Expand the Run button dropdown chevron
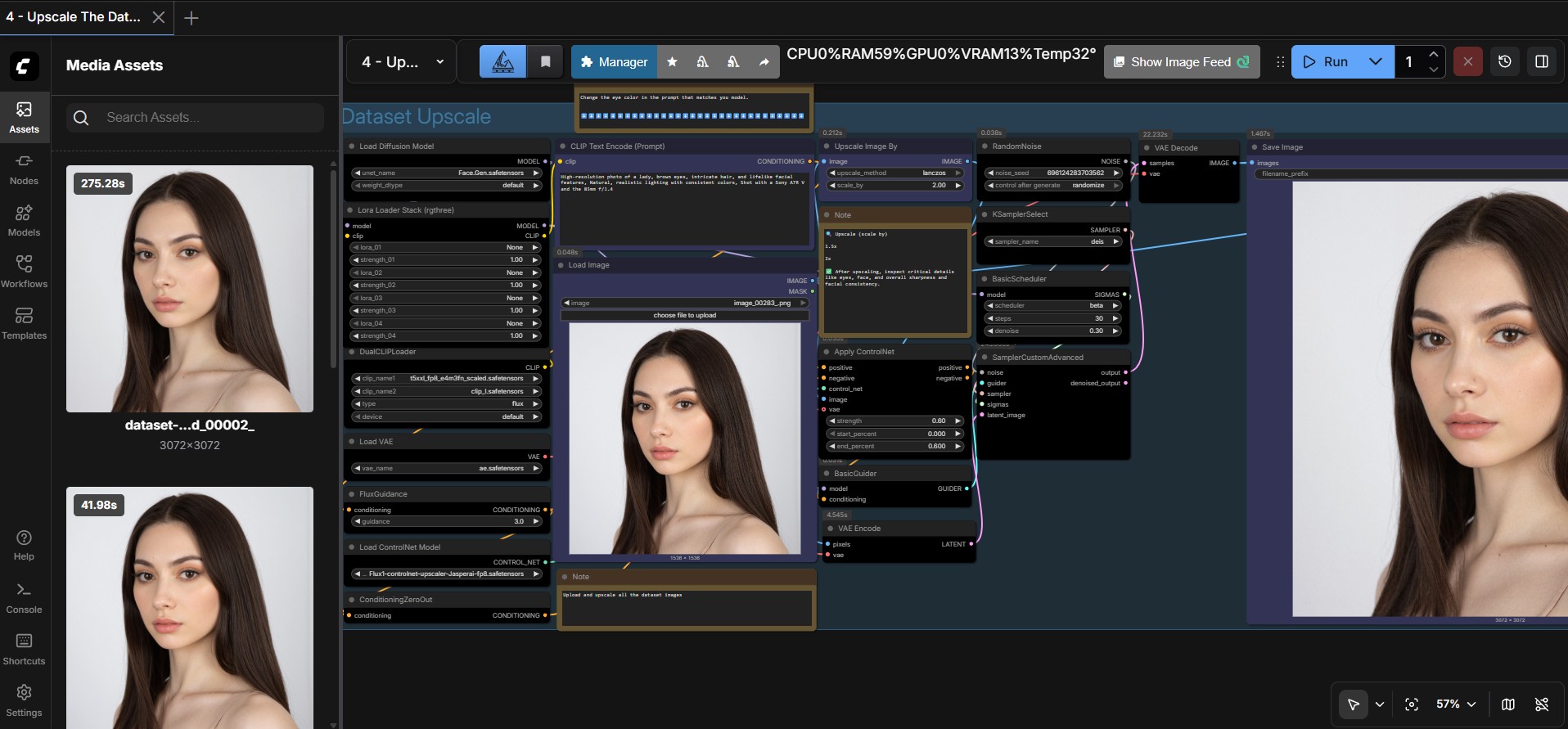 tap(1375, 61)
